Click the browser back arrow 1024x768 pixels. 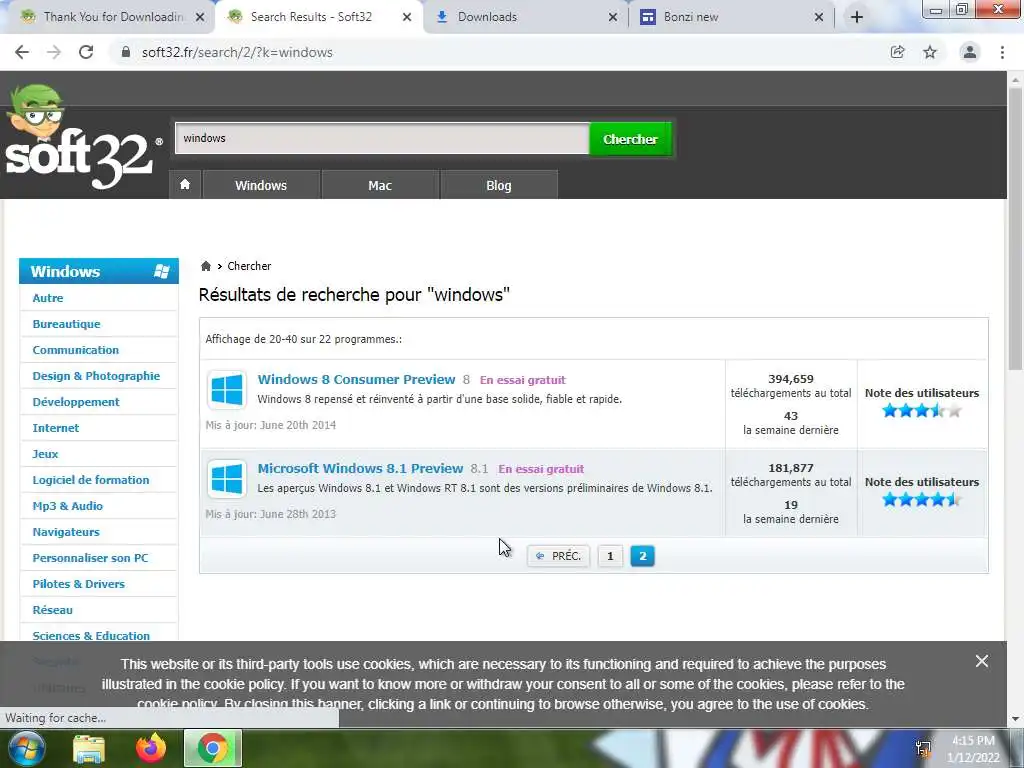pos(22,52)
